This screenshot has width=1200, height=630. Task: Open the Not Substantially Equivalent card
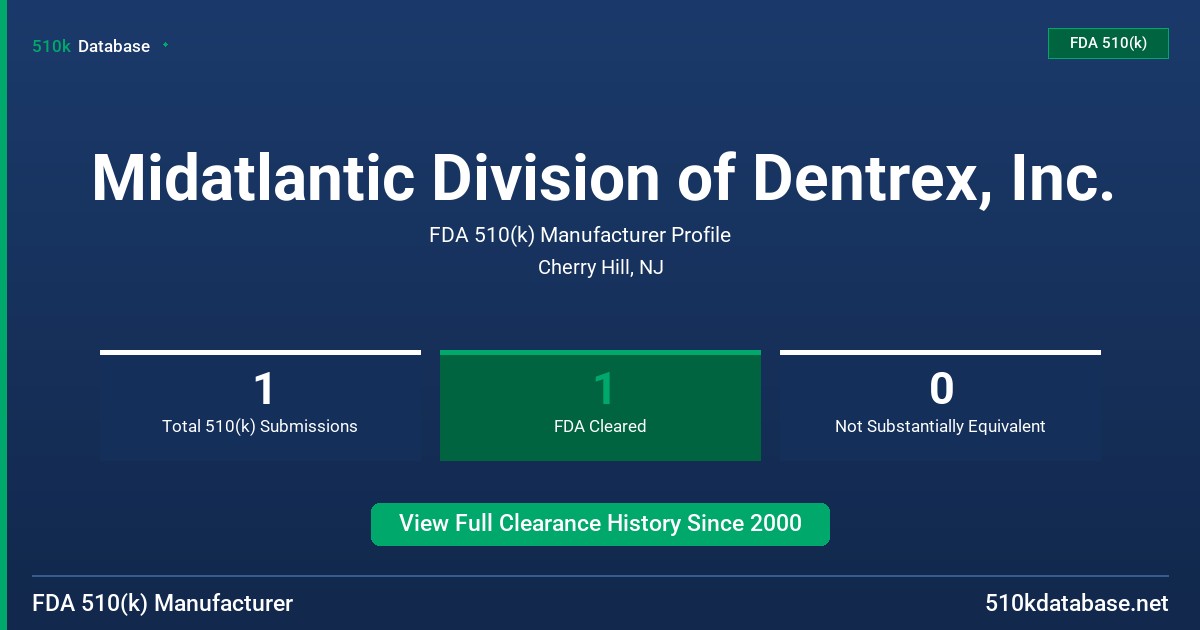(x=940, y=405)
